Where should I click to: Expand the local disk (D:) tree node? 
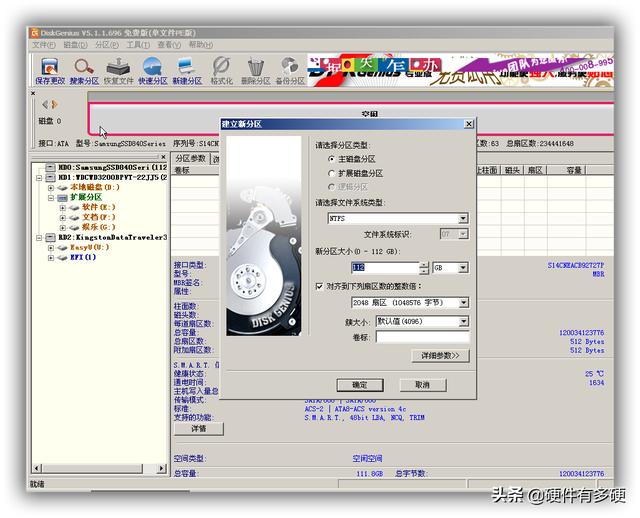51,188
